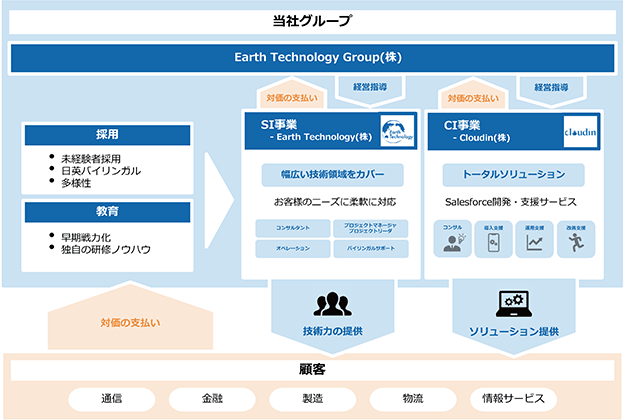Select the 製造 customer pill
624x420 pixels.
click(x=312, y=399)
